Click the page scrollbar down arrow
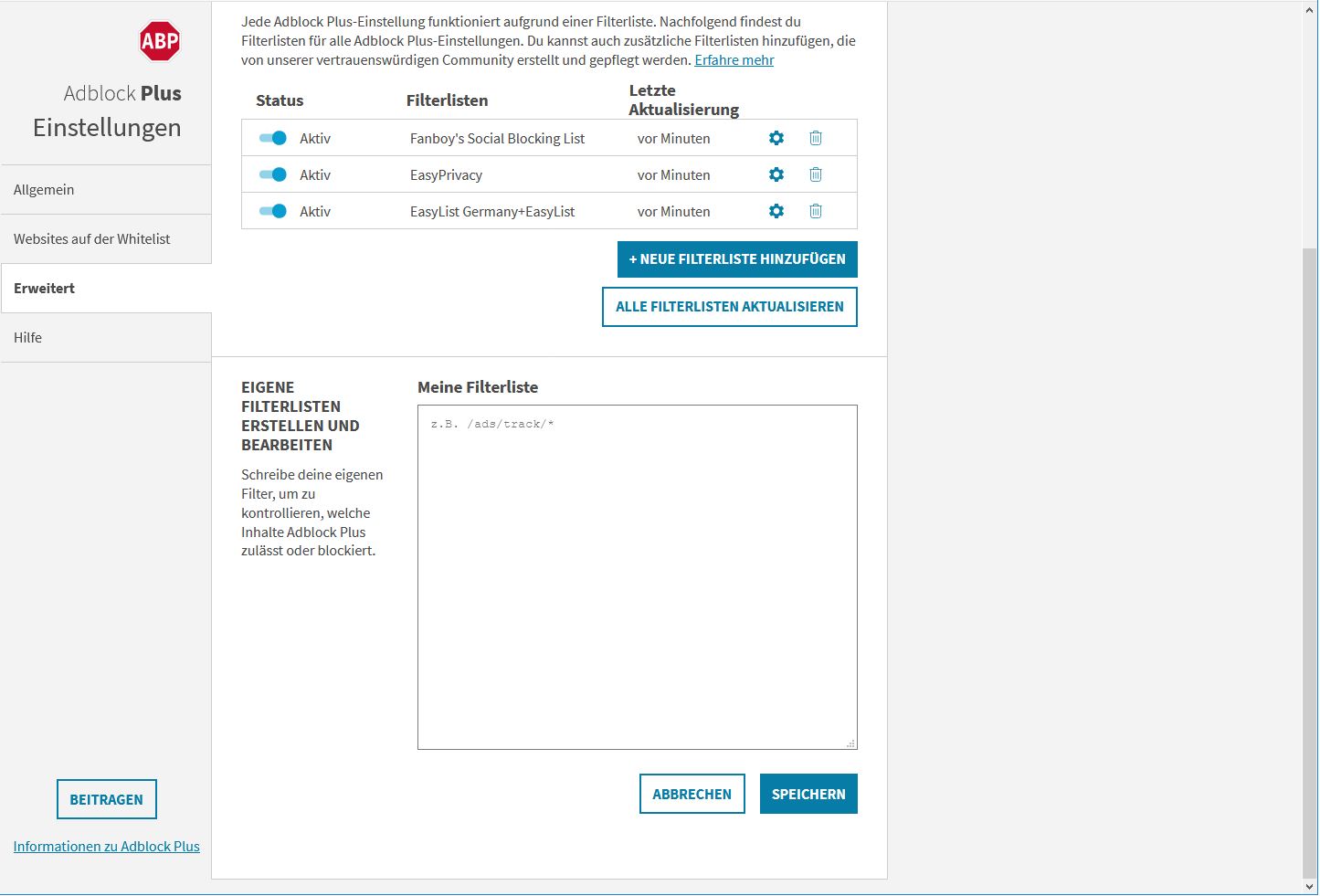Image resolution: width=1320 pixels, height=896 pixels. 1310,886
